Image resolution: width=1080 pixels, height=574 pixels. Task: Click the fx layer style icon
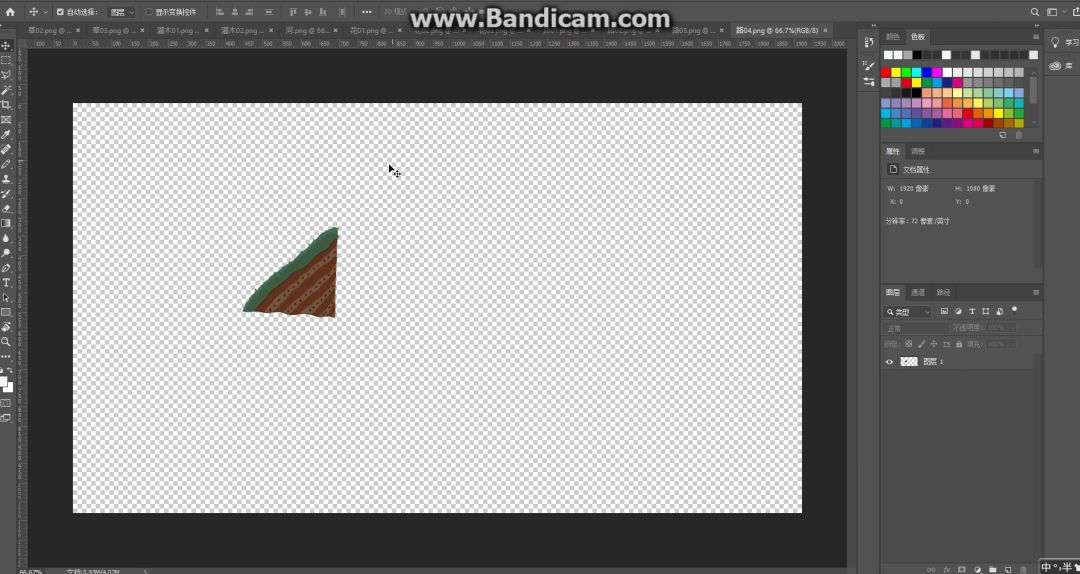946,569
